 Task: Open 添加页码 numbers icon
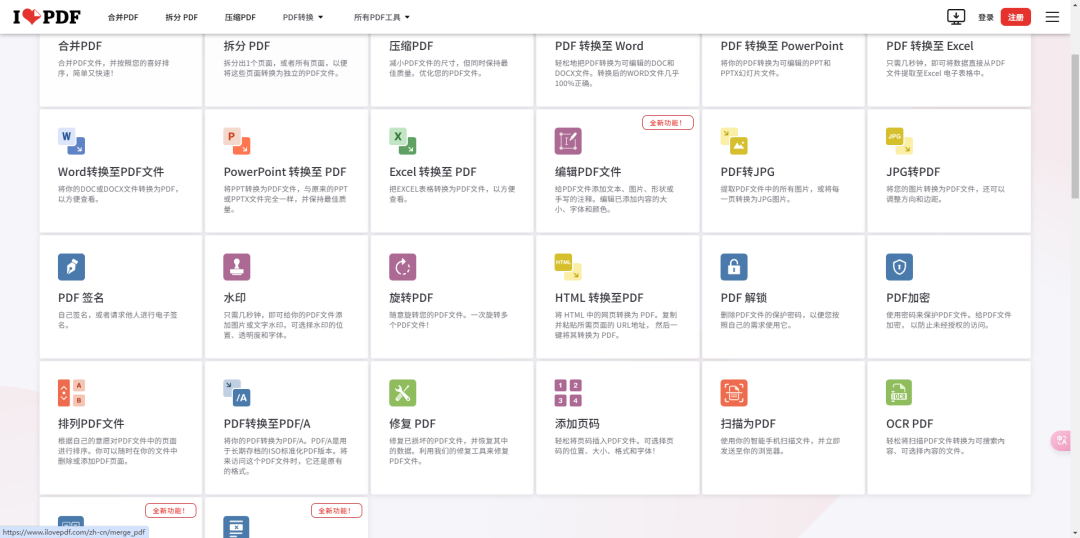tap(568, 393)
